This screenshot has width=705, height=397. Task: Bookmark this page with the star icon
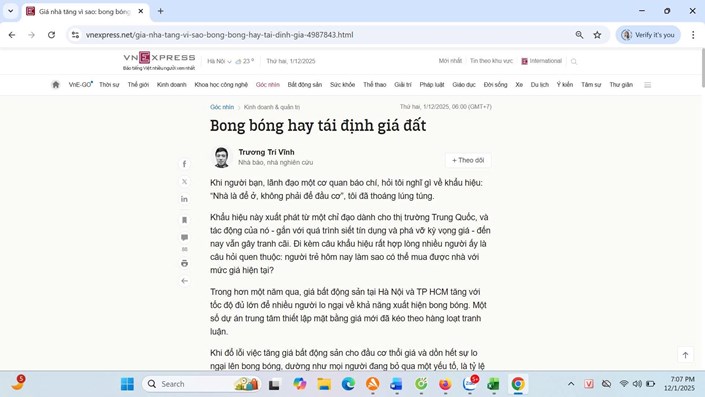pos(597,35)
